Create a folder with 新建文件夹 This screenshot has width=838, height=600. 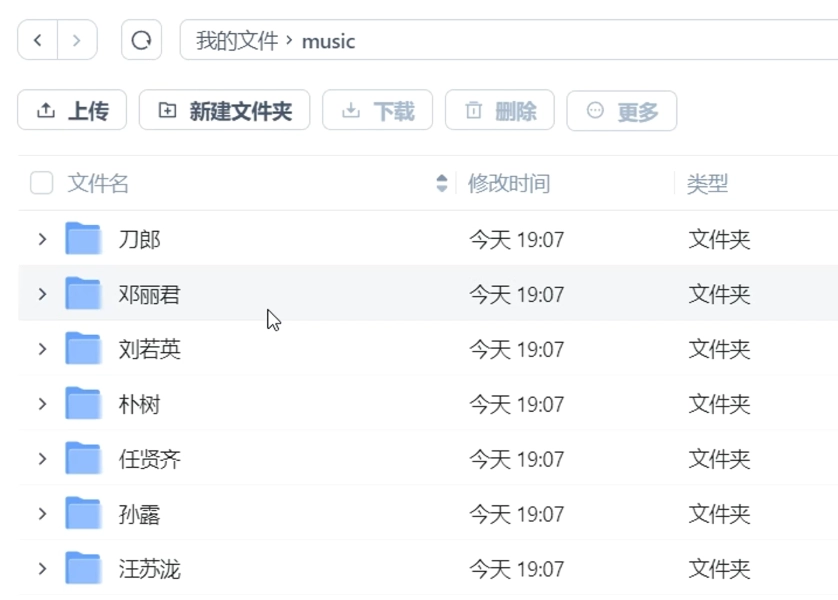(224, 110)
